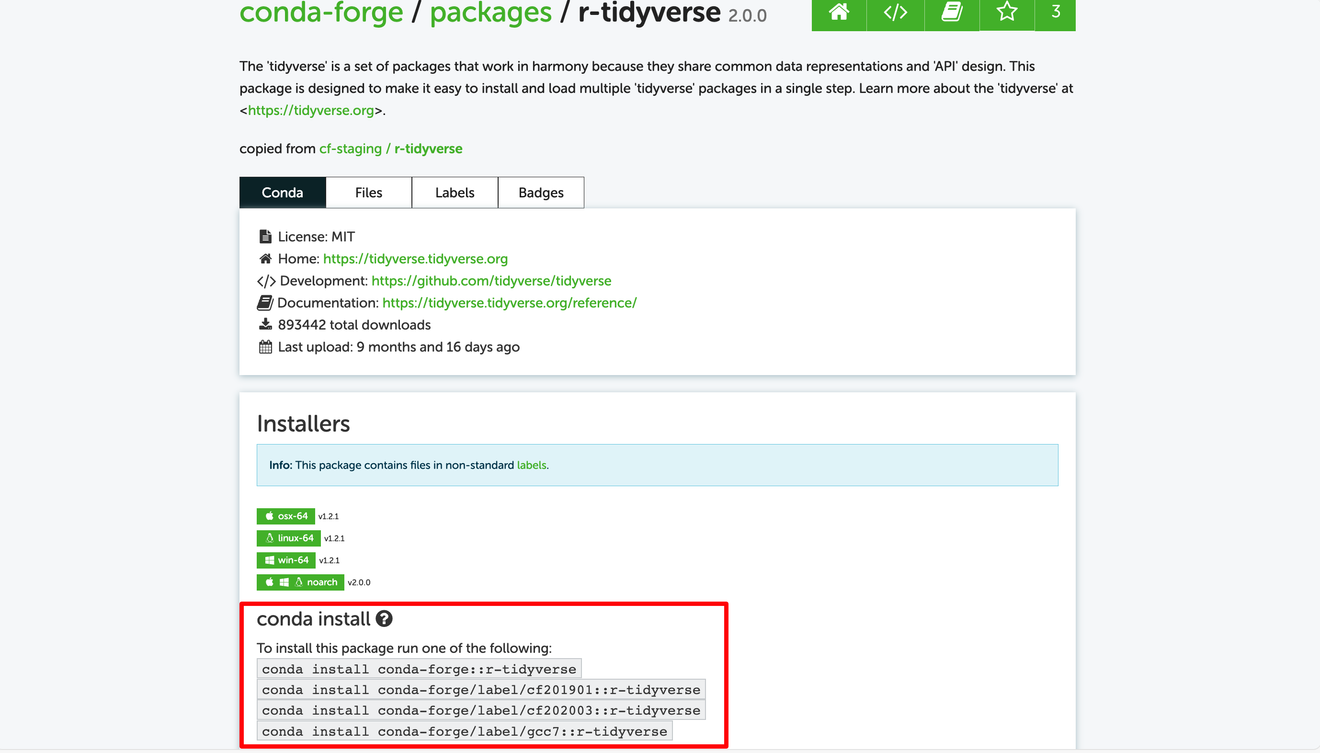Select the osx-64 platform badge

click(286, 516)
